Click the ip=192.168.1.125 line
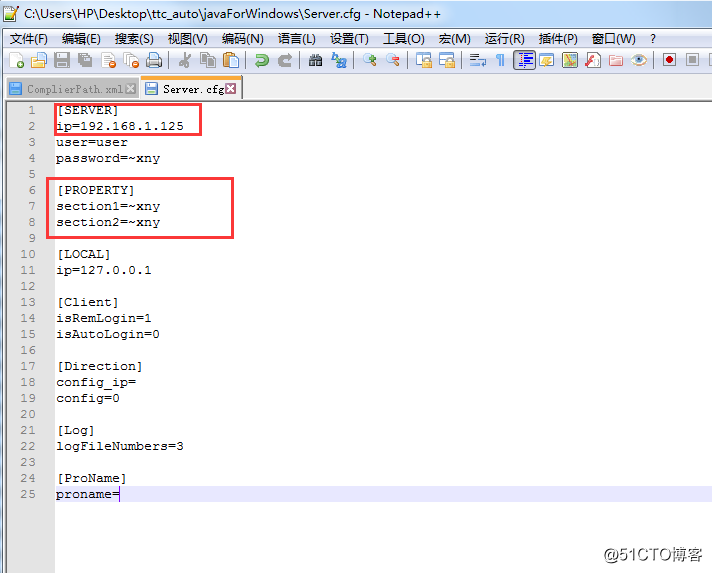The width and height of the screenshot is (712, 573). click(120, 126)
